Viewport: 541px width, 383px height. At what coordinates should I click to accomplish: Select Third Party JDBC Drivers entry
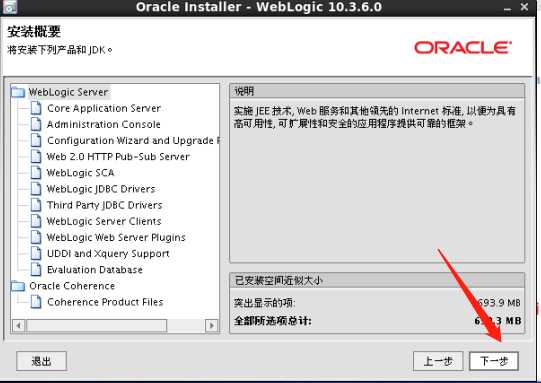(105, 205)
